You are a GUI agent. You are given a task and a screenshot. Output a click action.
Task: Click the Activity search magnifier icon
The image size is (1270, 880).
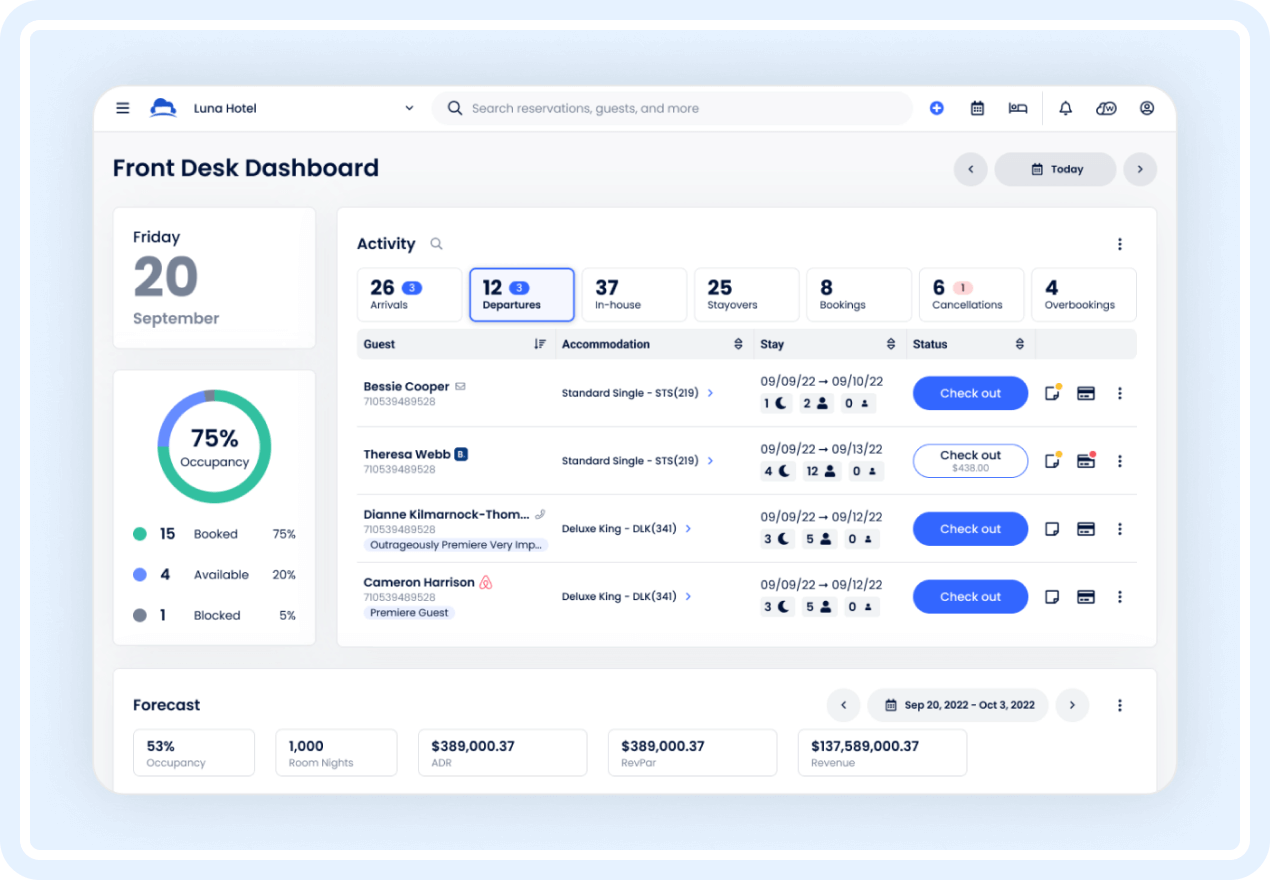[x=436, y=243]
